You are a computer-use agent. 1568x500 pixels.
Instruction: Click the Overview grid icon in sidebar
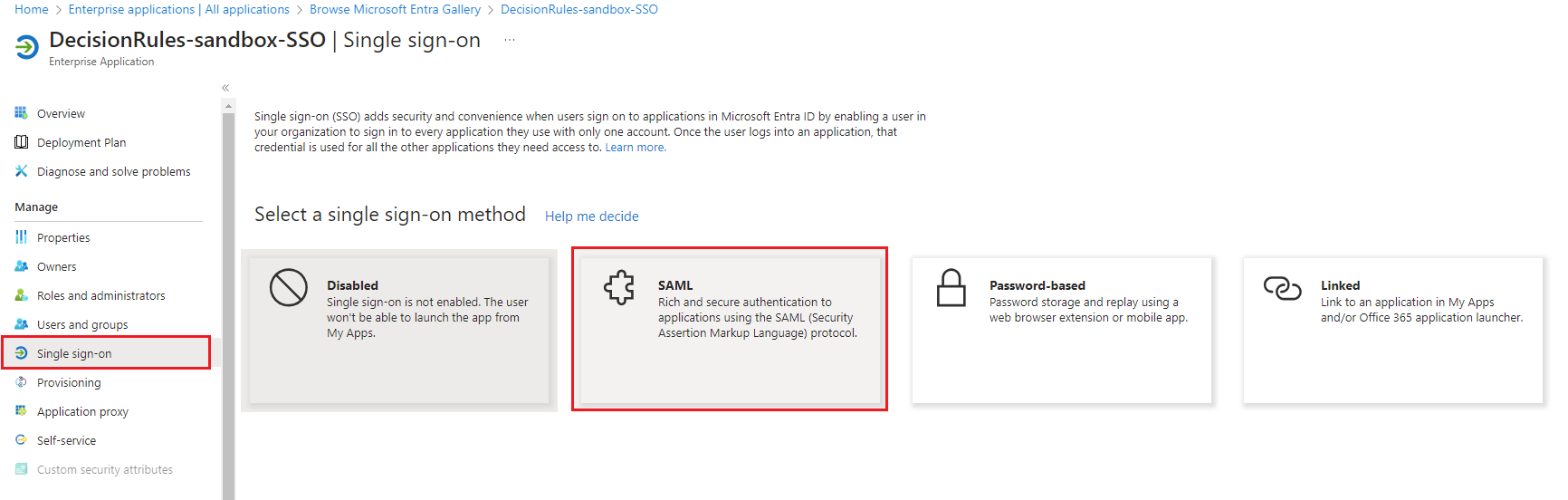pos(21,113)
